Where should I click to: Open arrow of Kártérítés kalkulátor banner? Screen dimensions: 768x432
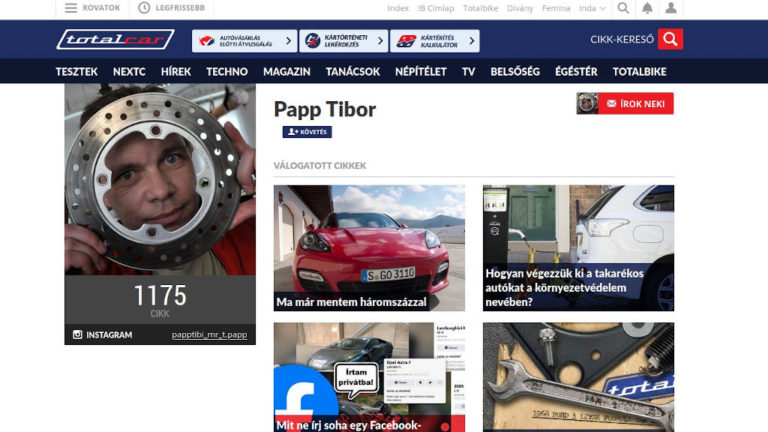pyautogui.click(x=472, y=41)
